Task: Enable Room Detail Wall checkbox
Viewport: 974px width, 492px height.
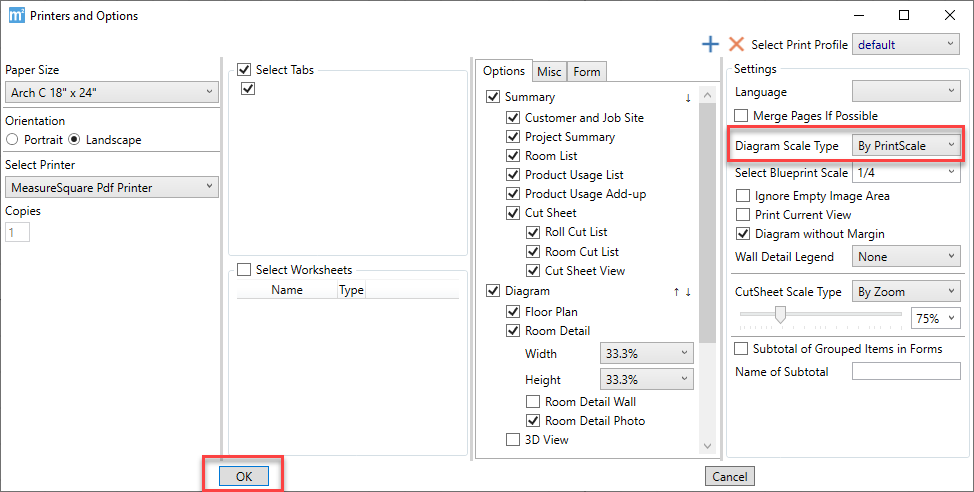Action: tap(533, 402)
